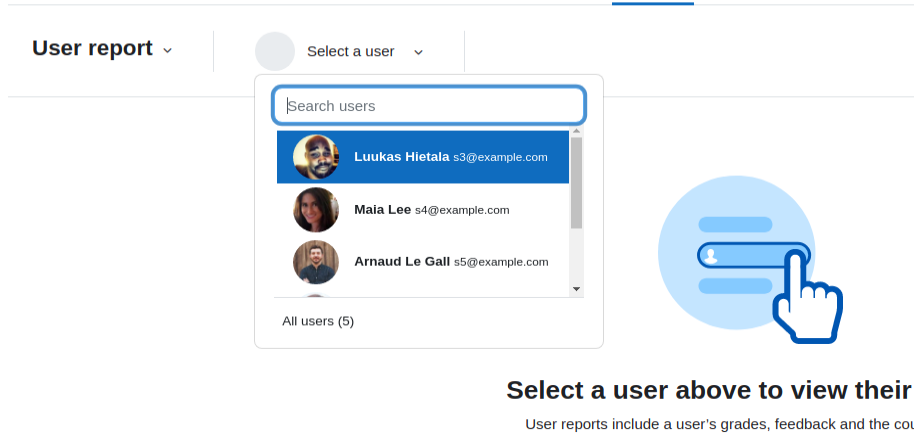Click the scrollbar up arrow in user list
914x448 pixels.
pos(576,132)
